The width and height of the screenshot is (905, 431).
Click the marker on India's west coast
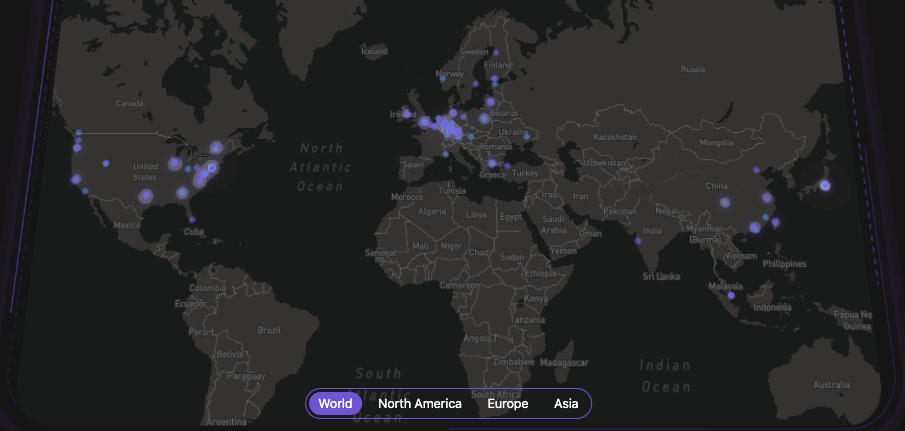click(638, 241)
